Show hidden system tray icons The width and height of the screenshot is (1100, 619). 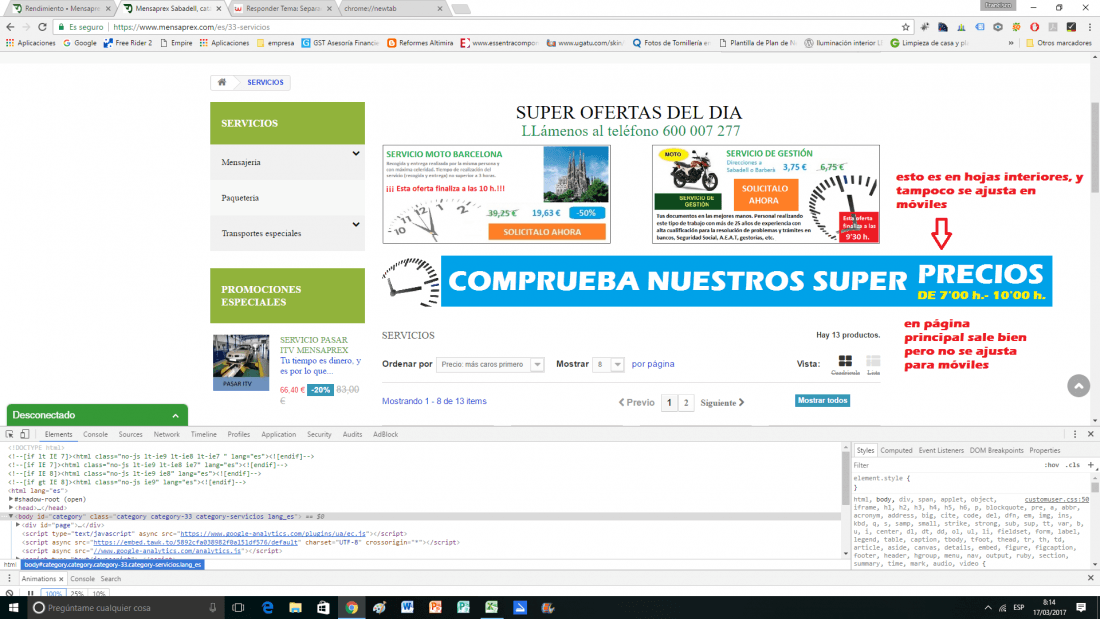[x=988, y=607]
